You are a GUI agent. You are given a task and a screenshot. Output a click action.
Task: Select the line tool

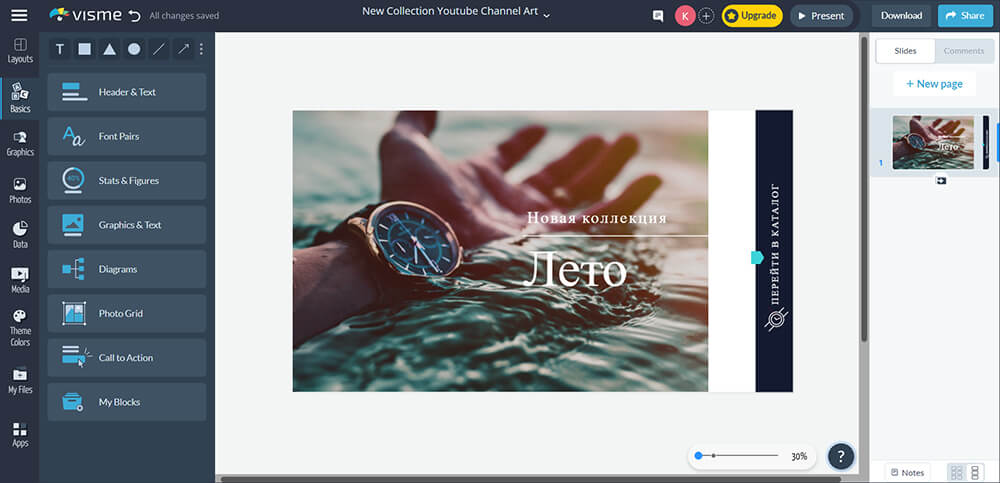(x=159, y=49)
